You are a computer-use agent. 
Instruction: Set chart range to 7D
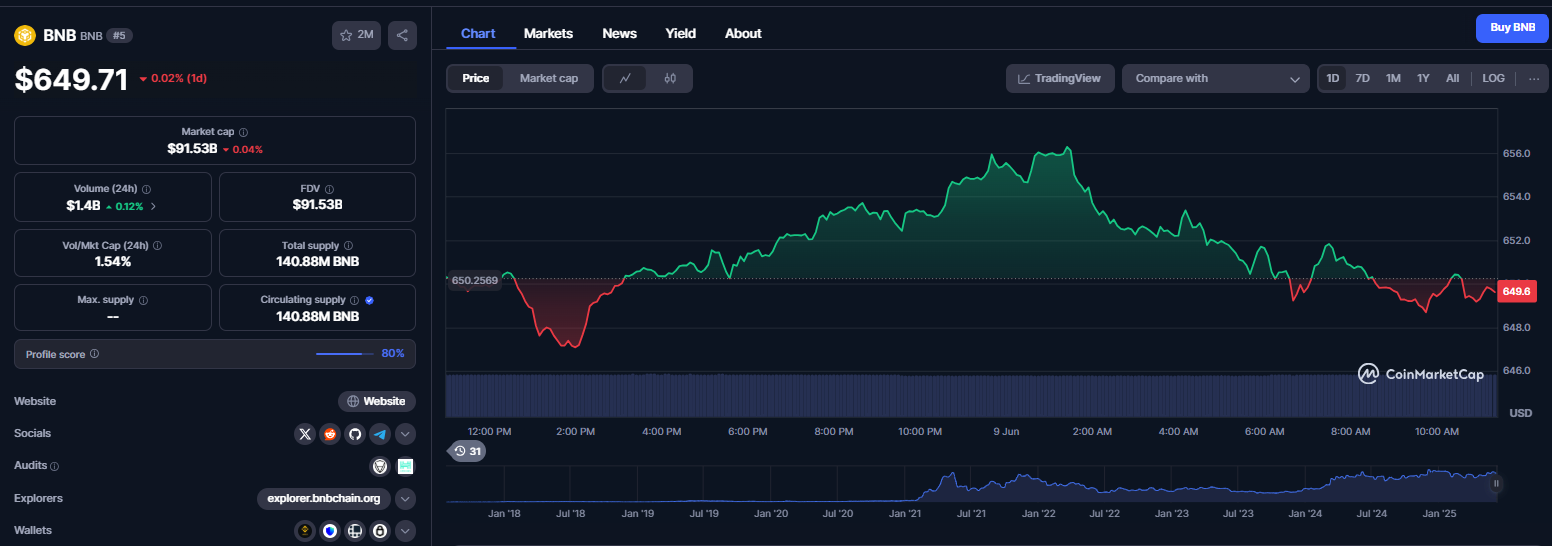pyautogui.click(x=1362, y=78)
